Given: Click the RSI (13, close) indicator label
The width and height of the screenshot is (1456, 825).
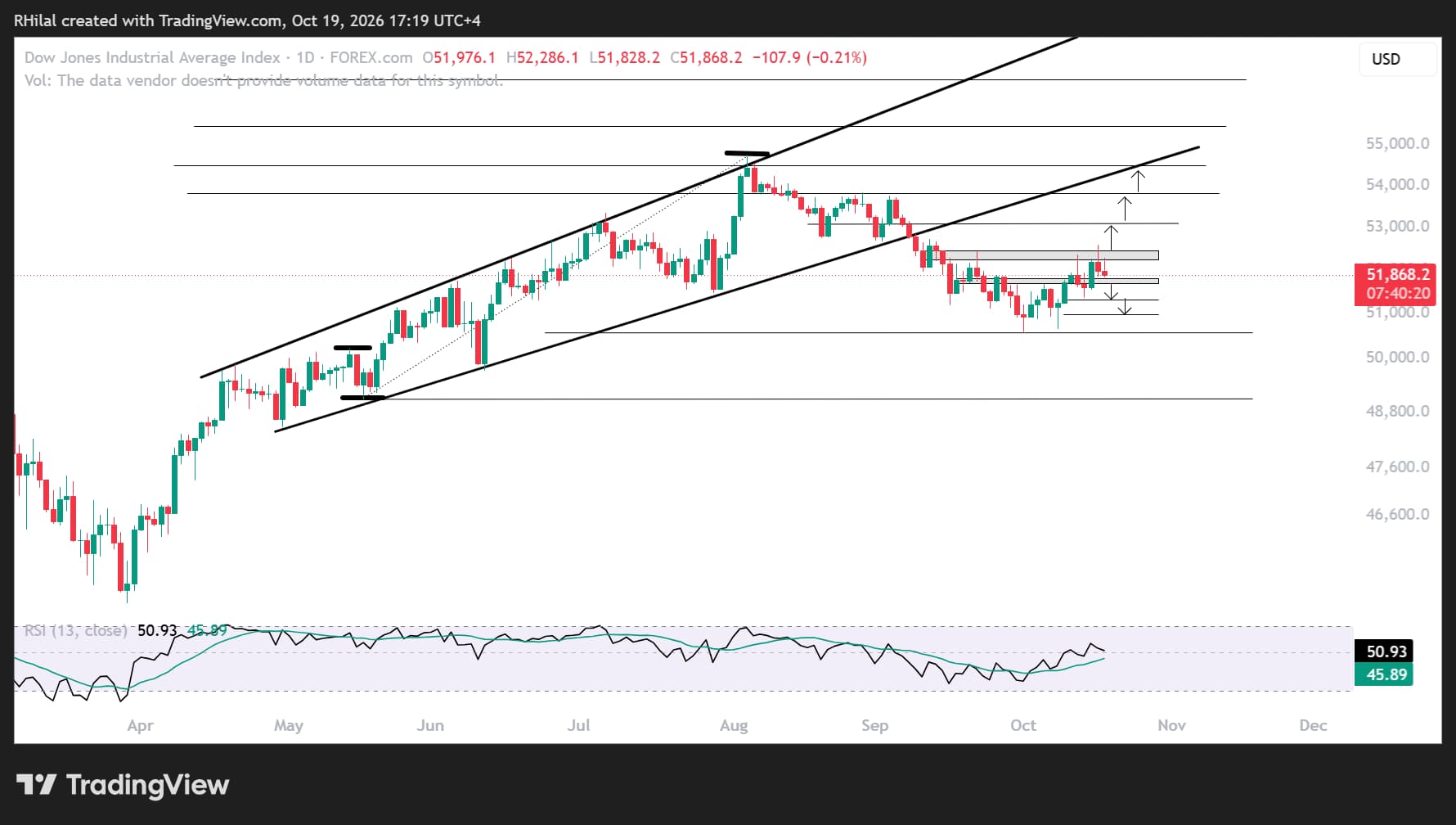Looking at the screenshot, I should [75, 630].
